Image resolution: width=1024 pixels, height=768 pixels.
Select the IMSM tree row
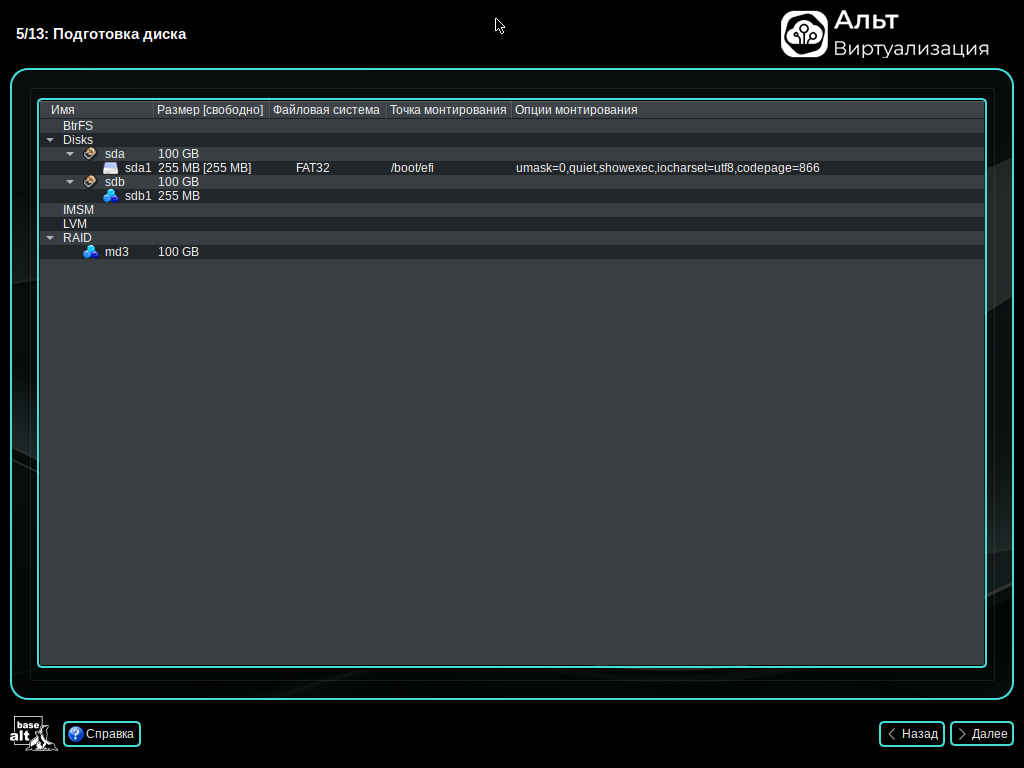click(512, 210)
